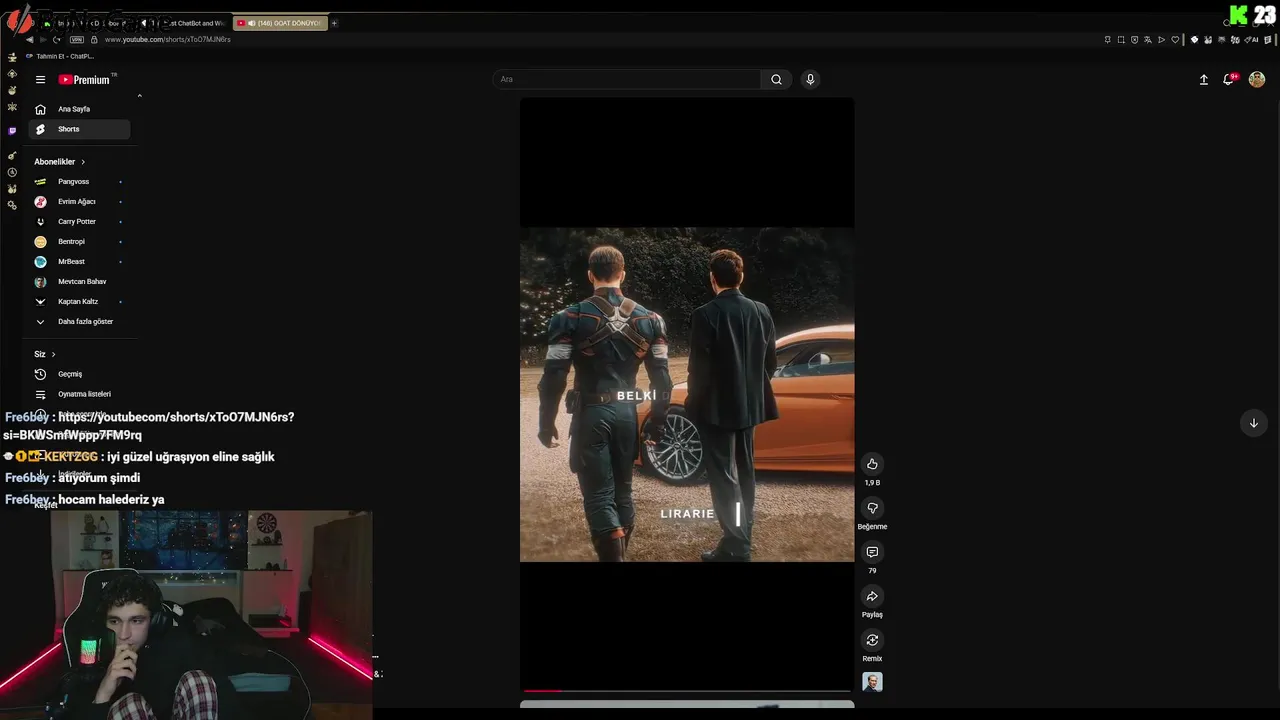Collapse the sidebar with the up chevron

[x=139, y=96]
